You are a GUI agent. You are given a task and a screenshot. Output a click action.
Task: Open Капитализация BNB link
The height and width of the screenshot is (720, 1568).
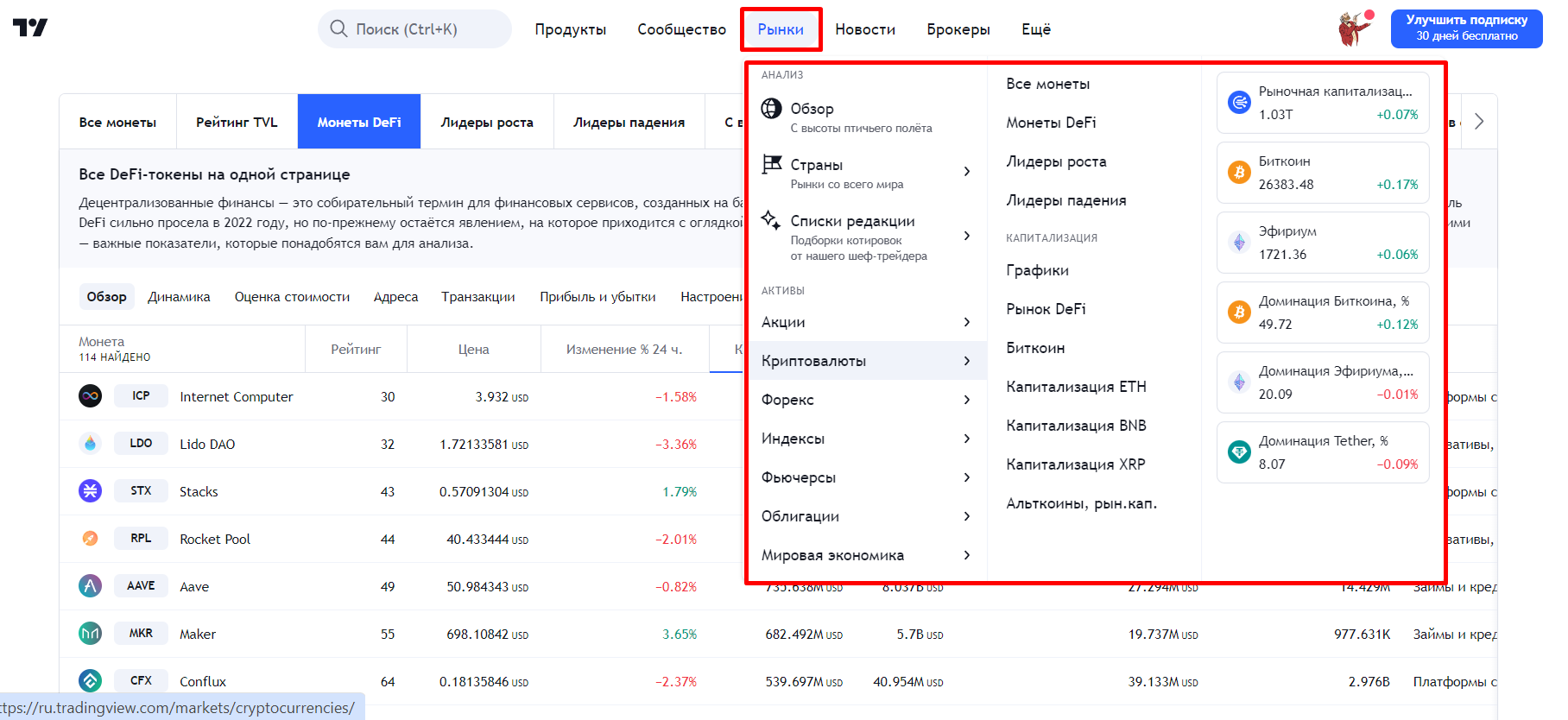pos(1076,426)
